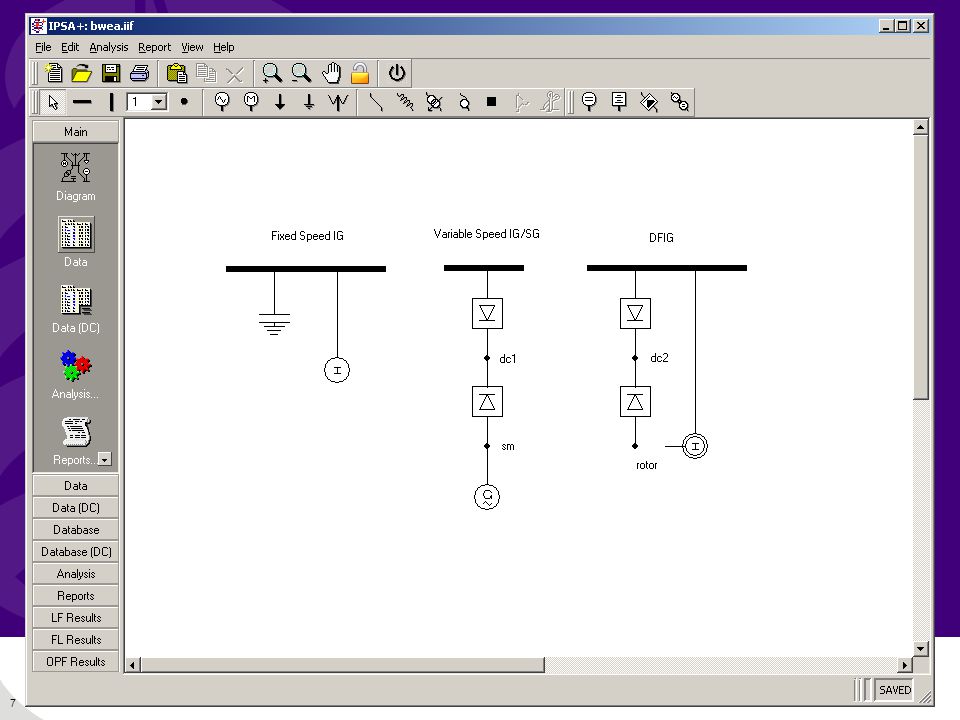Open the View menu

click(x=192, y=47)
